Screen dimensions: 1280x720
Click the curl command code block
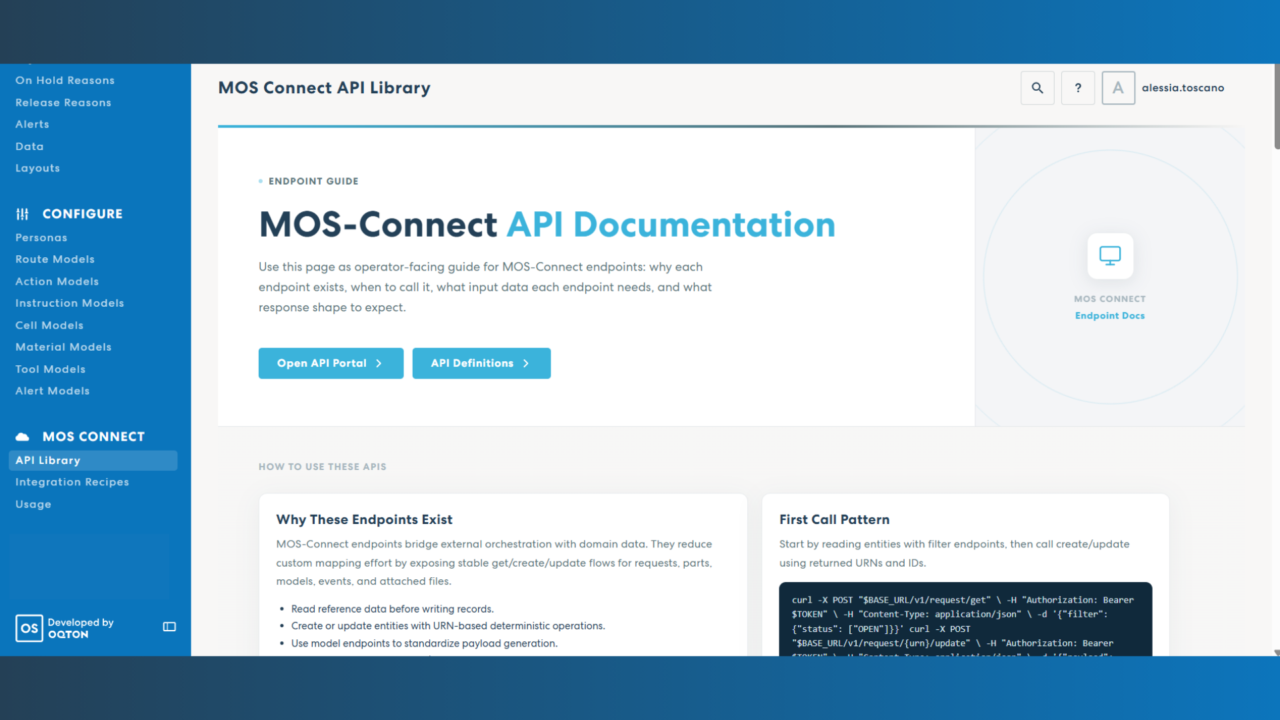[x=965, y=619]
